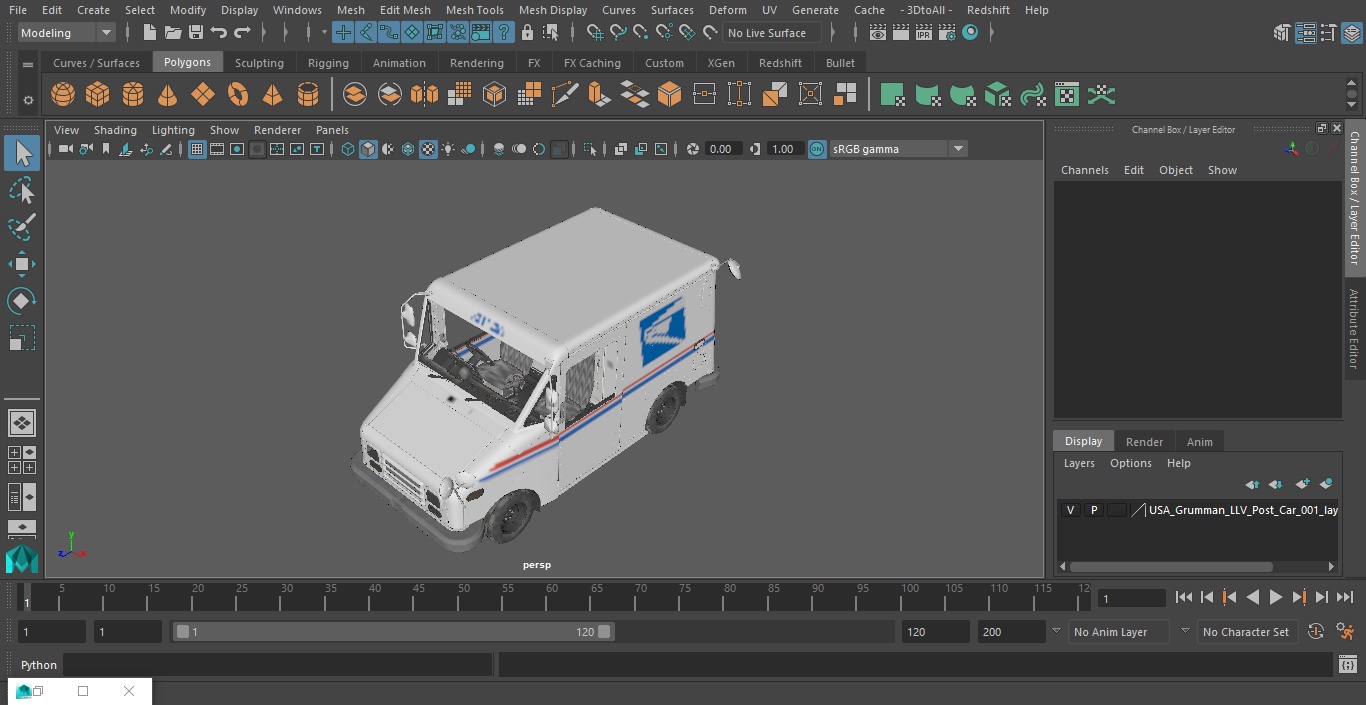Image resolution: width=1366 pixels, height=705 pixels.
Task: Click the polygon cone shelf icon
Action: 168,95
